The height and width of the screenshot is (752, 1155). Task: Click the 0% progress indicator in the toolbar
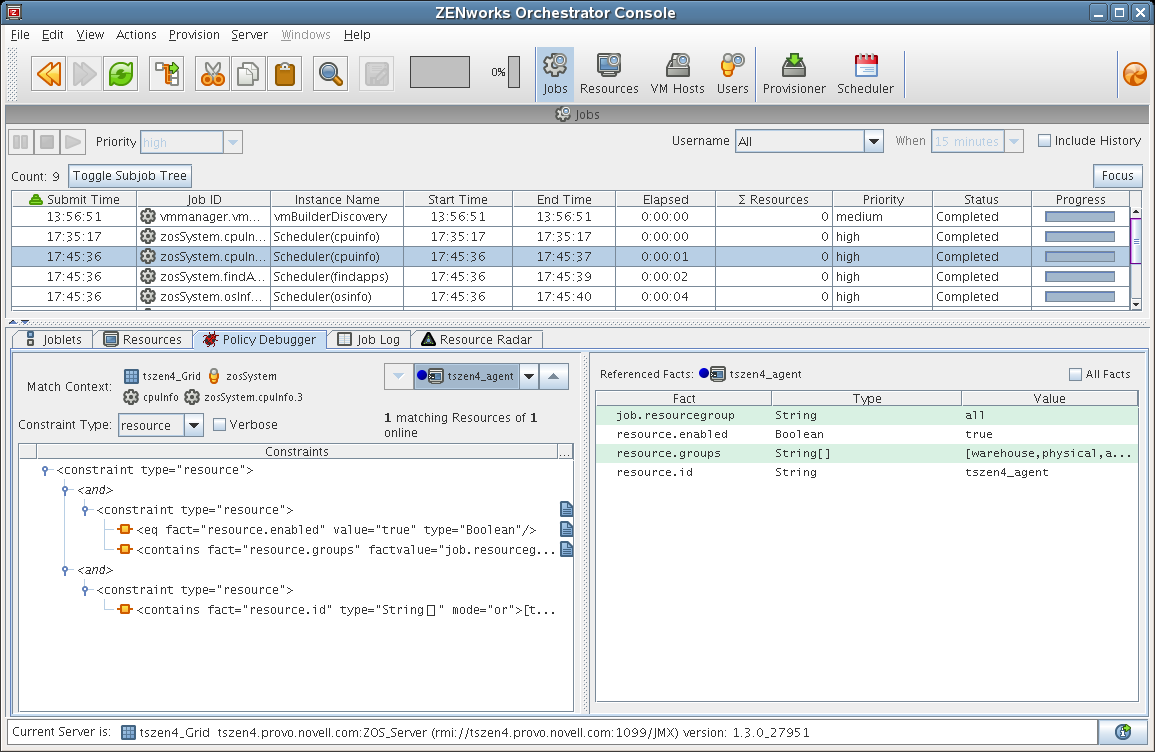505,72
